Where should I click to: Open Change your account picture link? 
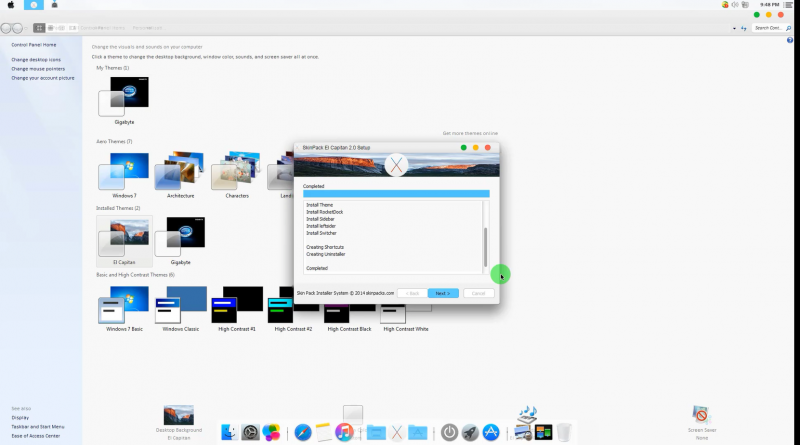(43, 78)
